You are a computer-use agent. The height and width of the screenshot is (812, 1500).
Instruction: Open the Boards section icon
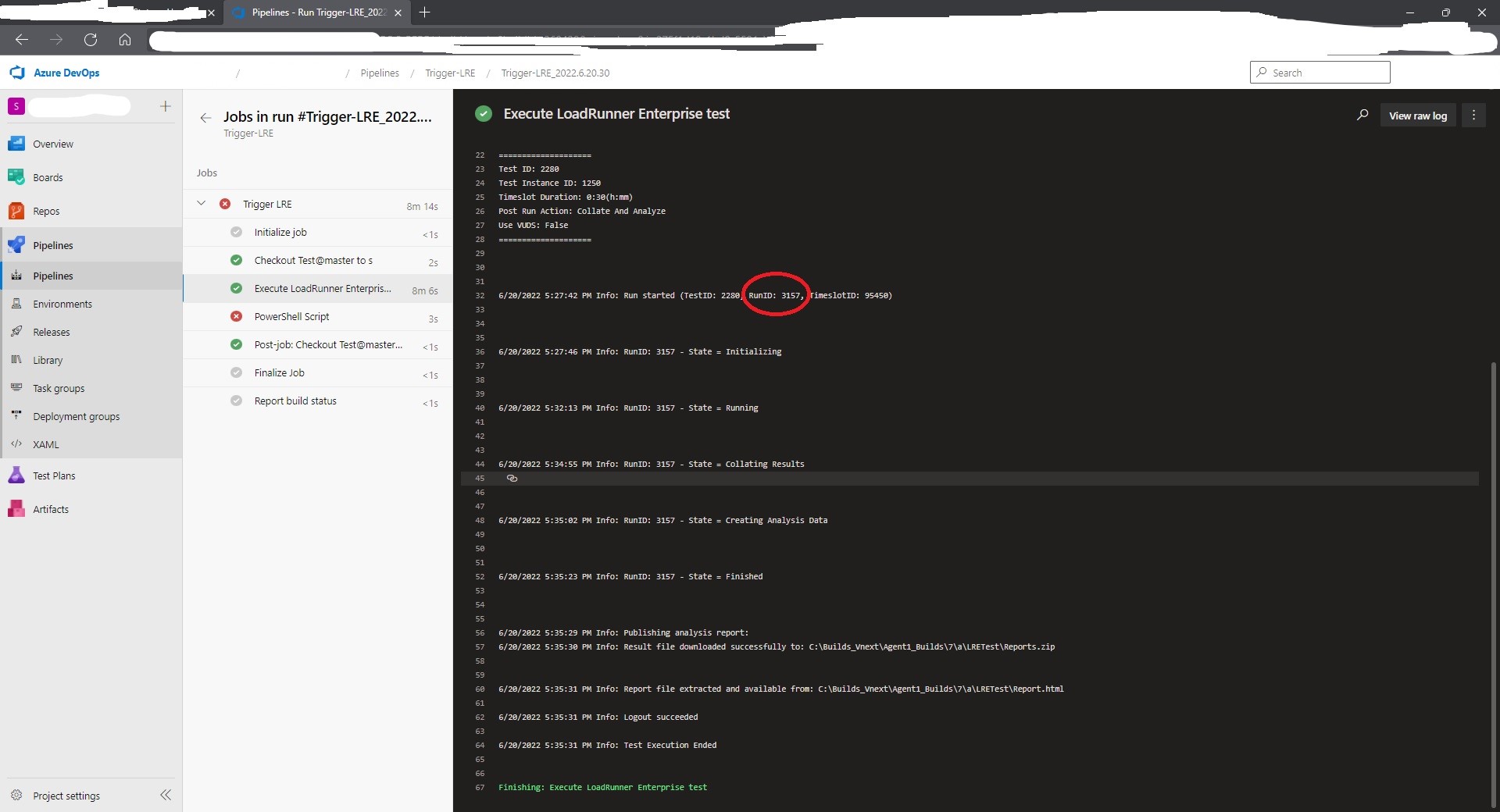pyautogui.click(x=16, y=177)
